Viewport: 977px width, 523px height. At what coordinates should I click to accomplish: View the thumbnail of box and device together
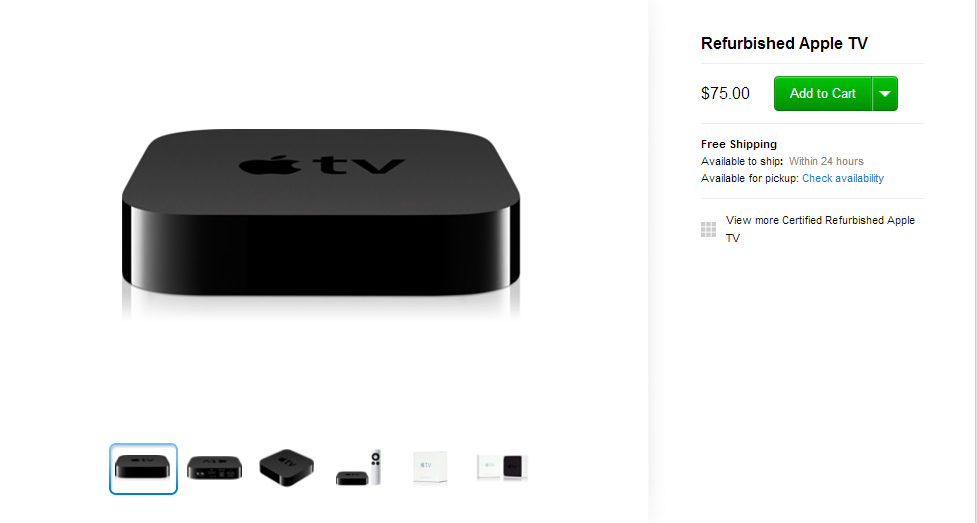click(502, 467)
